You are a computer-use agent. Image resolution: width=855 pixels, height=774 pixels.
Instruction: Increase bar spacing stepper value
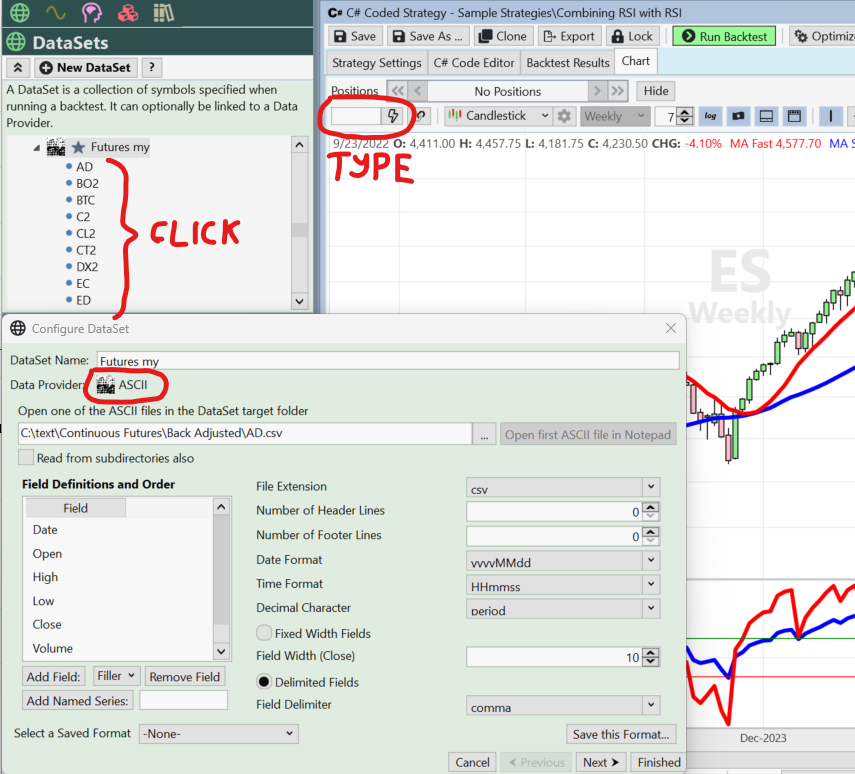click(685, 112)
